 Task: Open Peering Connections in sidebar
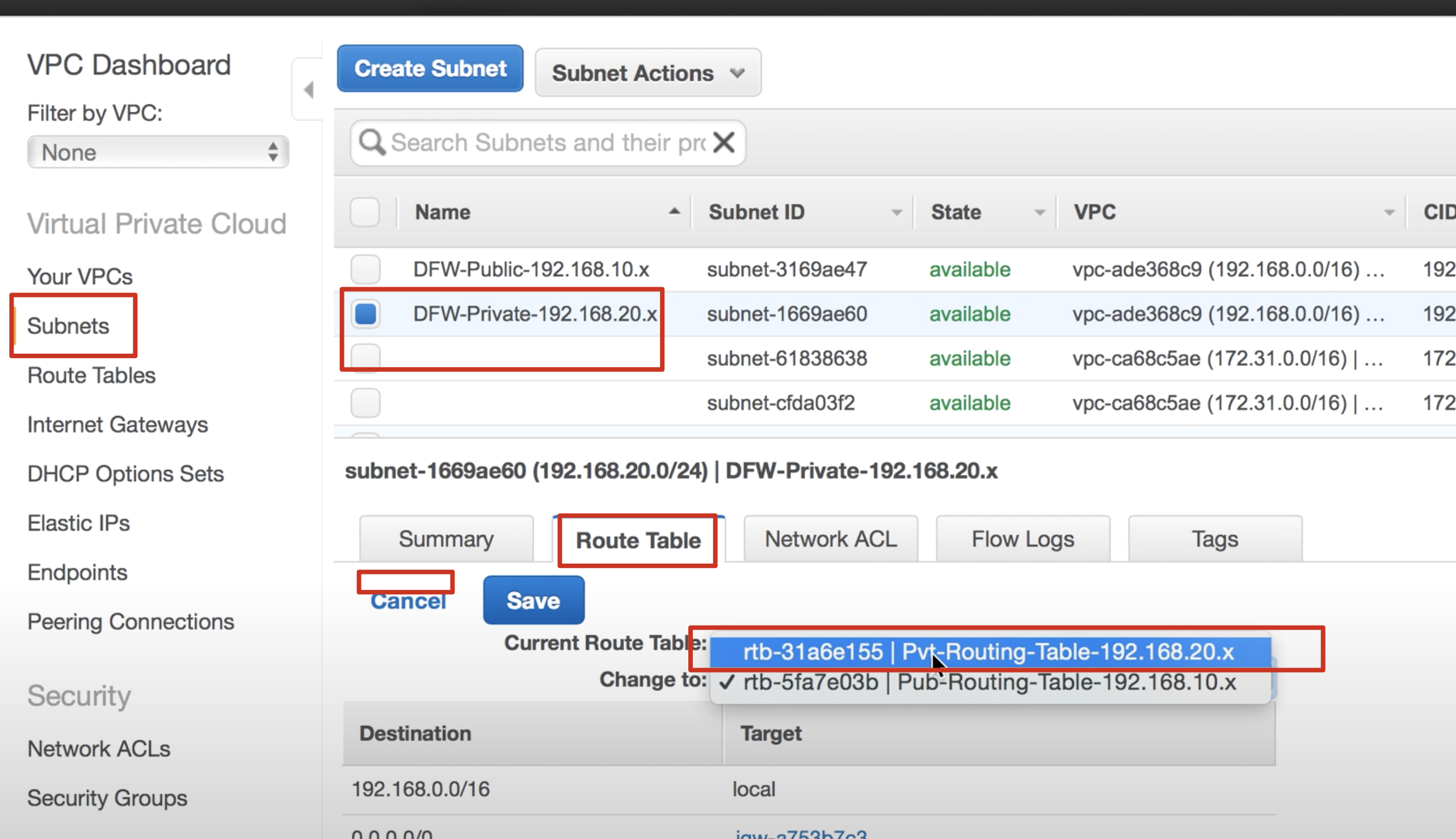click(131, 622)
